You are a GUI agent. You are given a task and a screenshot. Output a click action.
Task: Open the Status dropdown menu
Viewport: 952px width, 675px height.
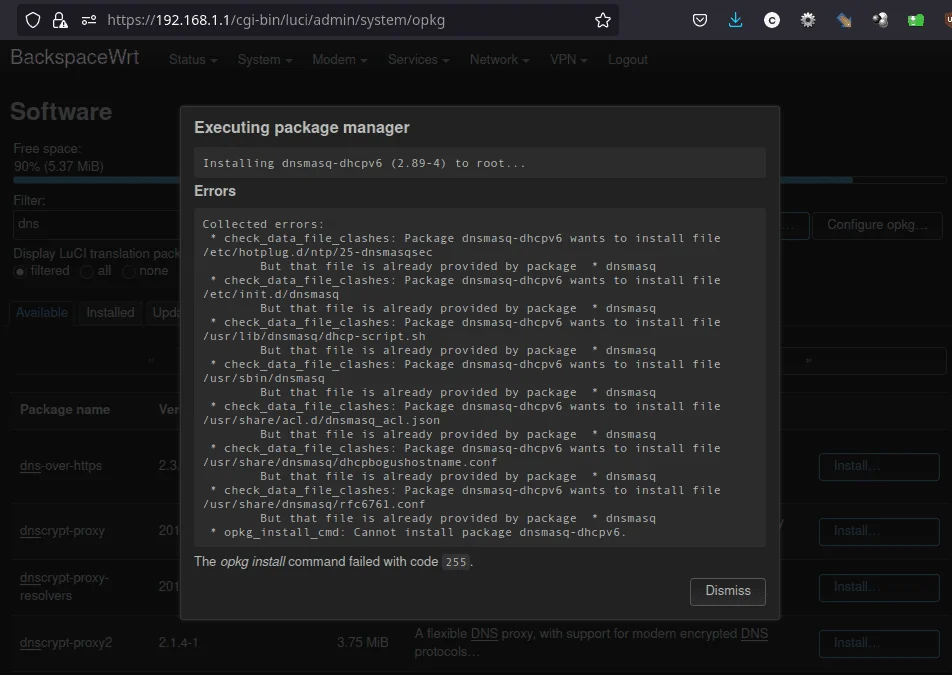click(192, 59)
